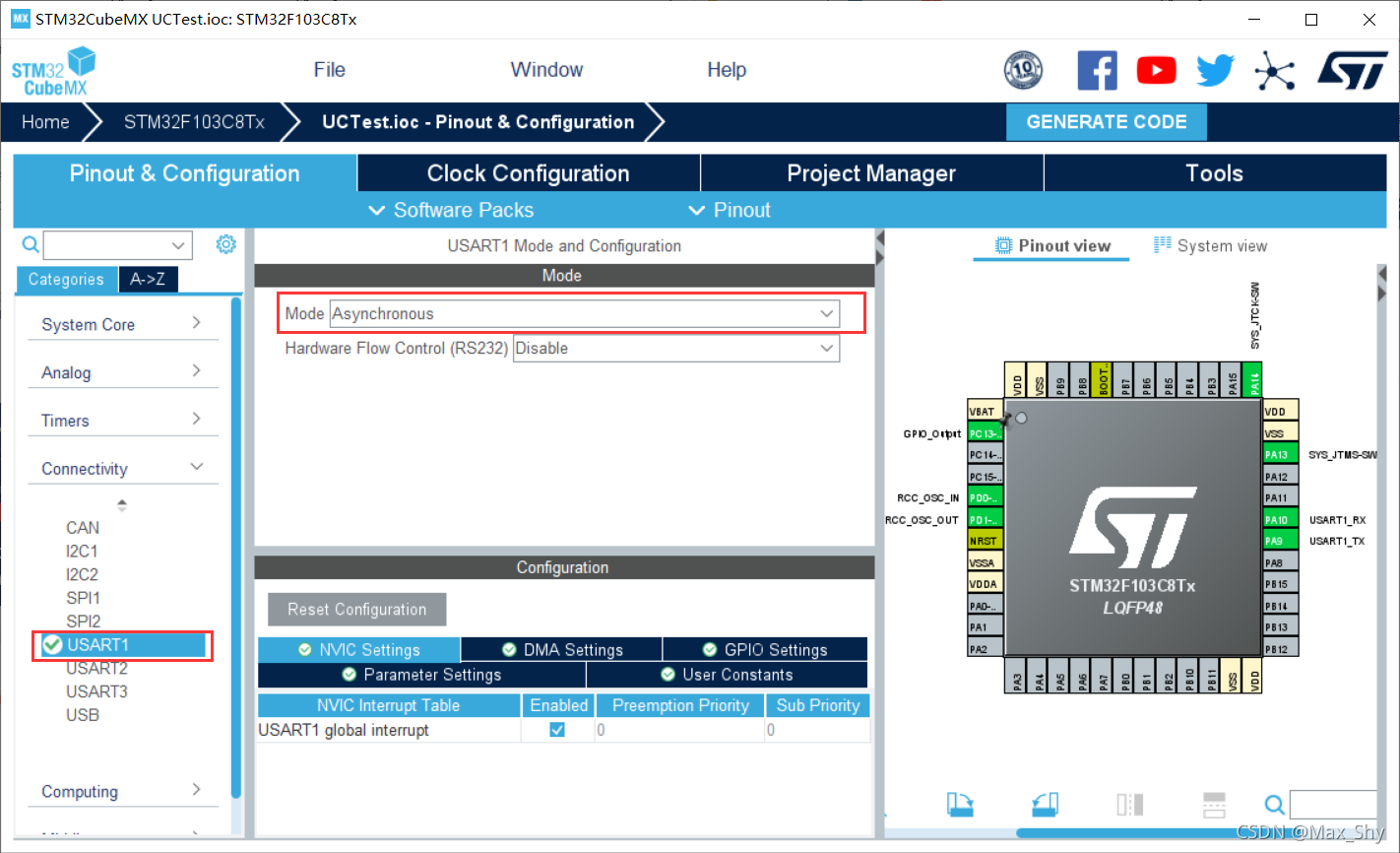Click the ST logo in header

coord(1353,70)
